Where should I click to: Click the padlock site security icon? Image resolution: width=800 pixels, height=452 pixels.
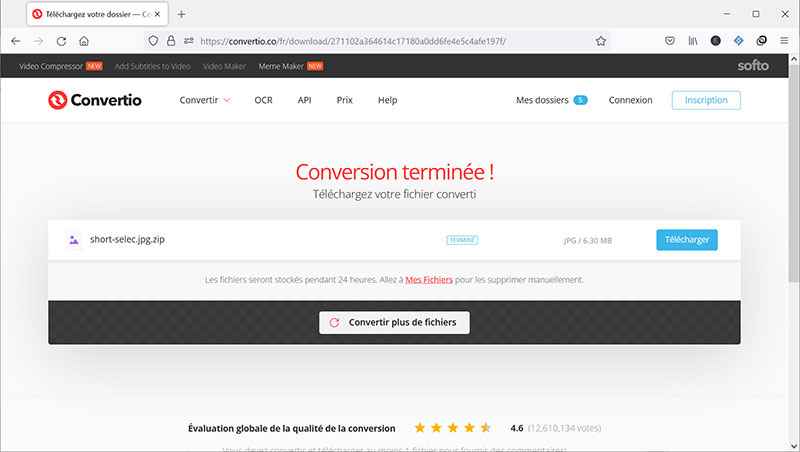(x=171, y=41)
